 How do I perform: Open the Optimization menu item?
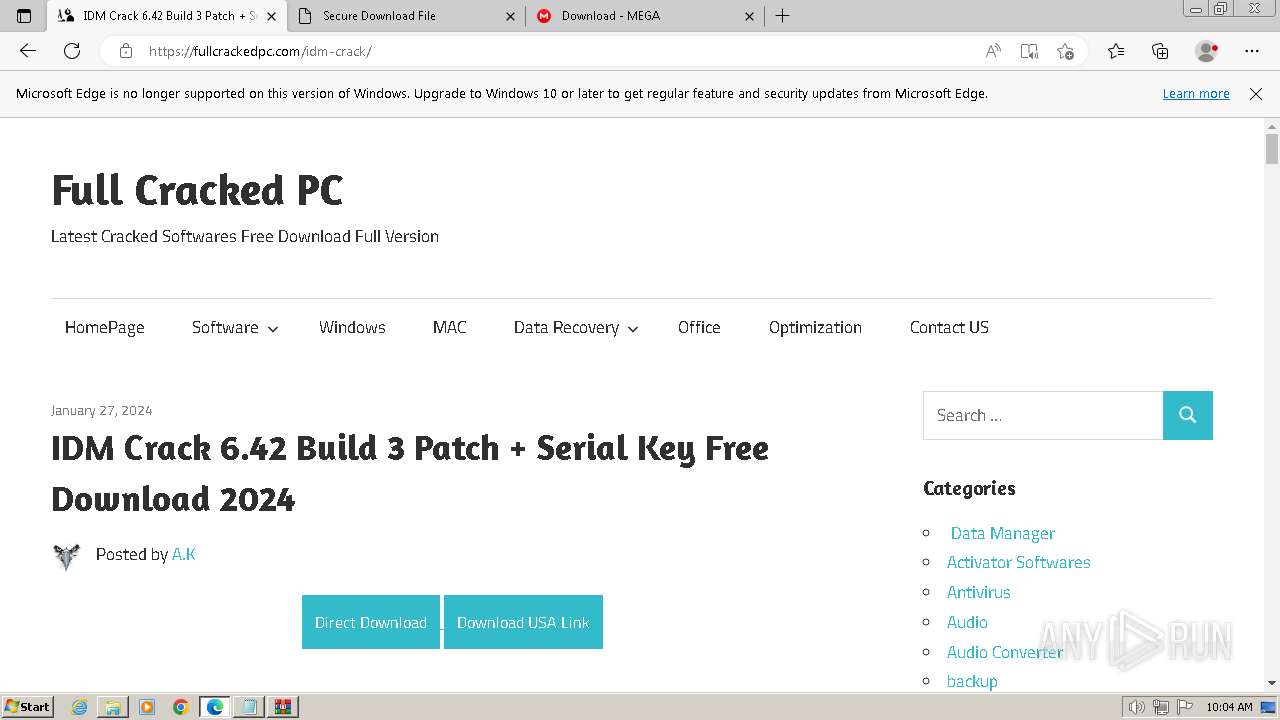pos(815,327)
